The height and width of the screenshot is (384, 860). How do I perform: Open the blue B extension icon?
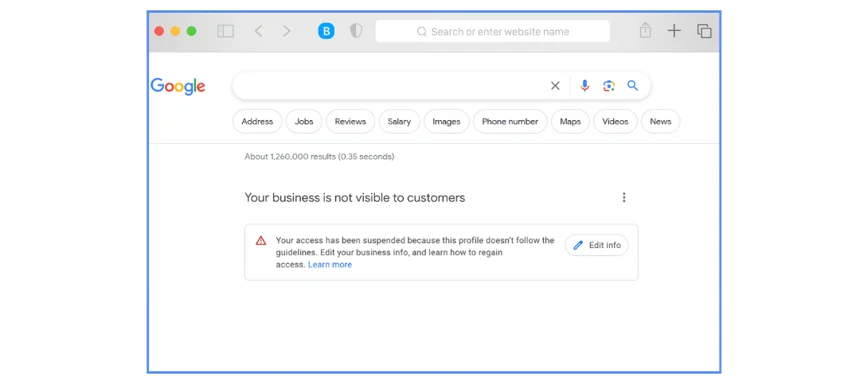click(x=326, y=31)
